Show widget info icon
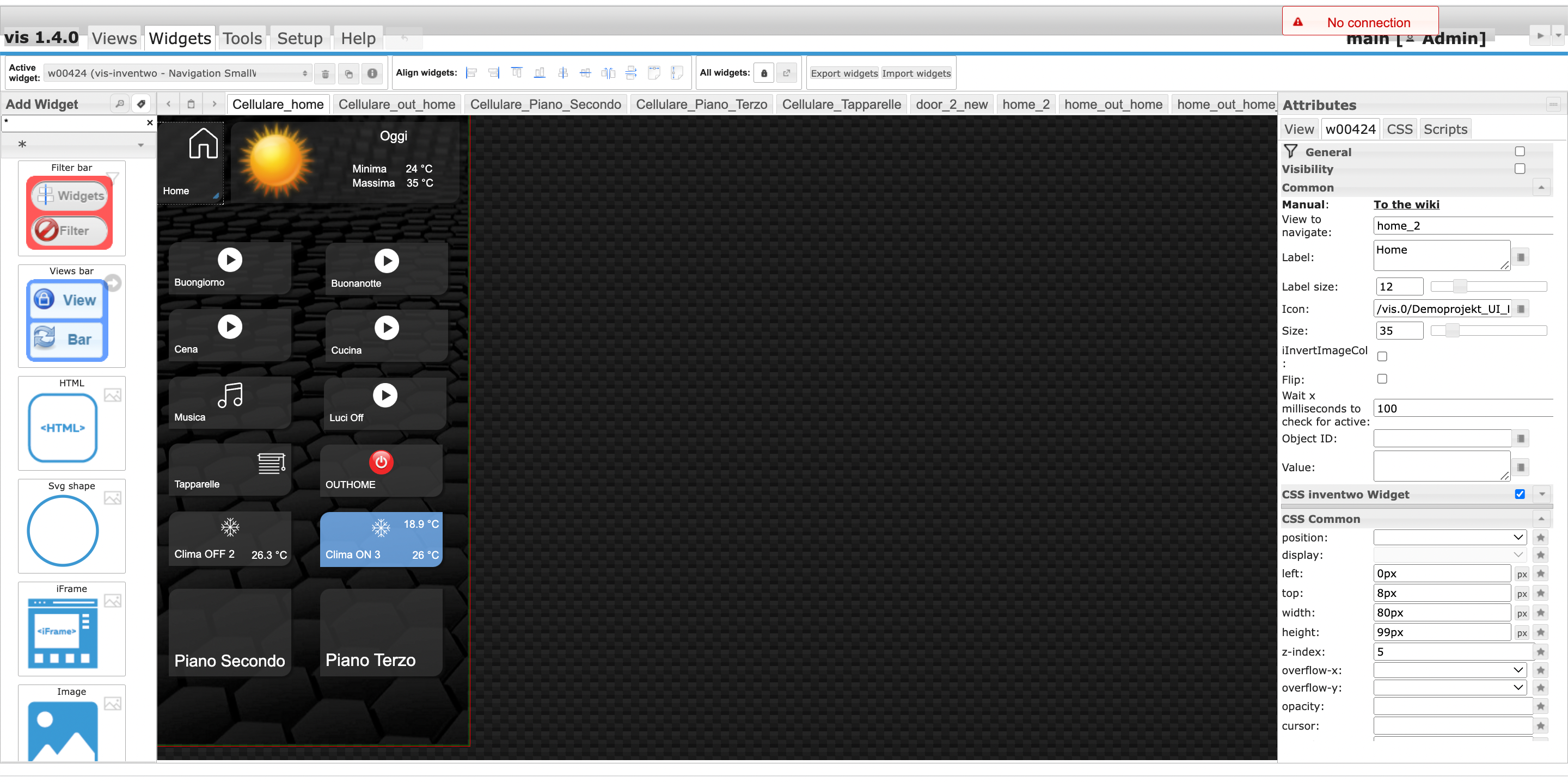This screenshot has height=783, width=1568. 372,73
